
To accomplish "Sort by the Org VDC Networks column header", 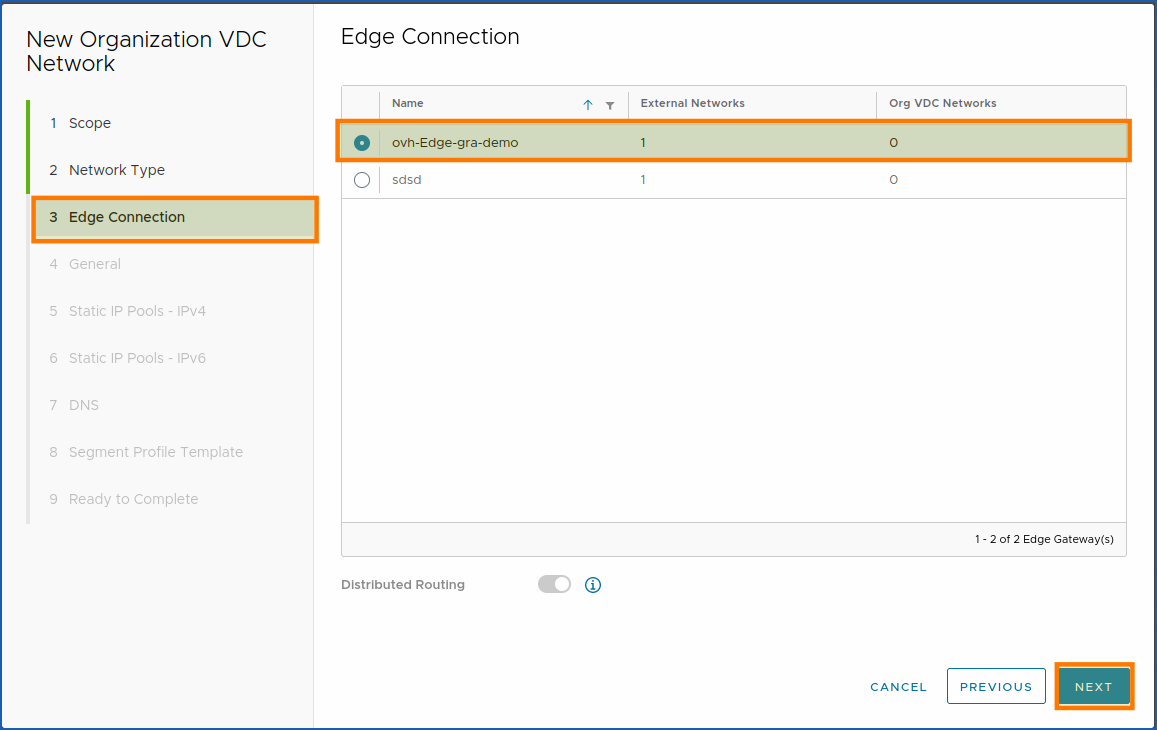I will click(943, 103).
